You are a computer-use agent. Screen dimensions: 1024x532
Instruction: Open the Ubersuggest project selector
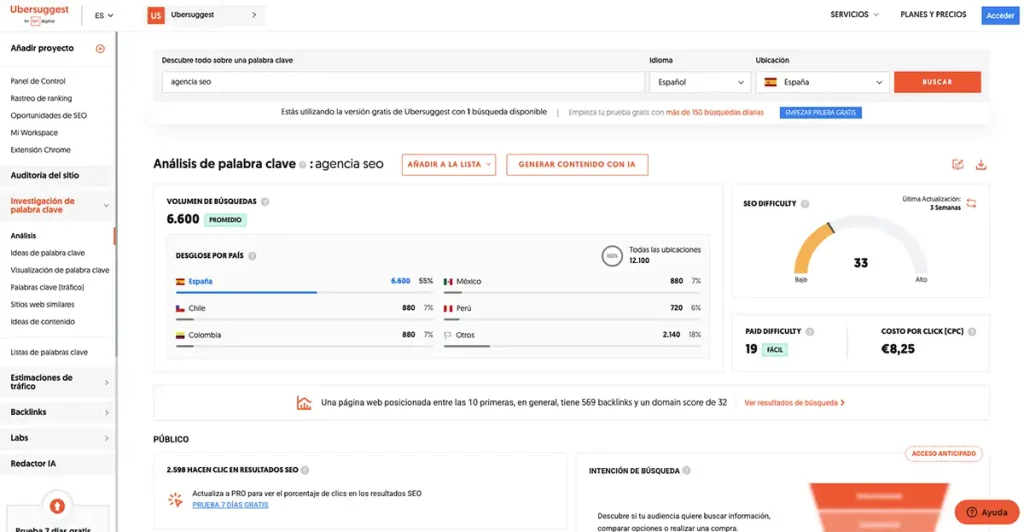click(206, 15)
